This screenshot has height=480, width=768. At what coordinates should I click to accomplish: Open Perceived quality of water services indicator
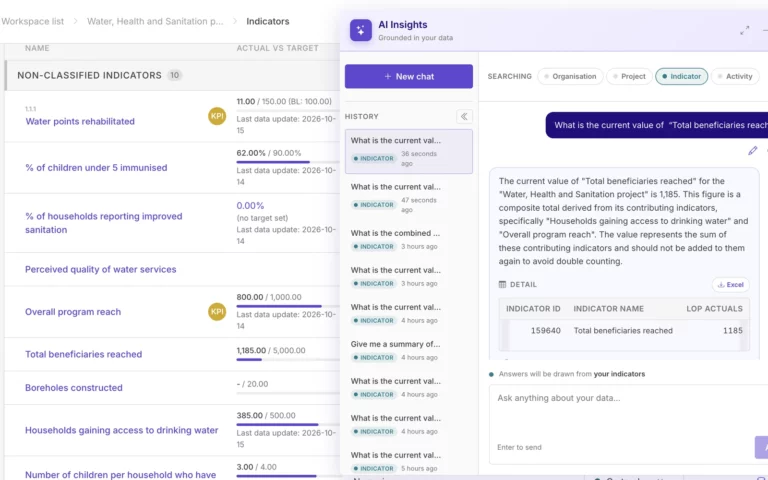pyautogui.click(x=100, y=269)
